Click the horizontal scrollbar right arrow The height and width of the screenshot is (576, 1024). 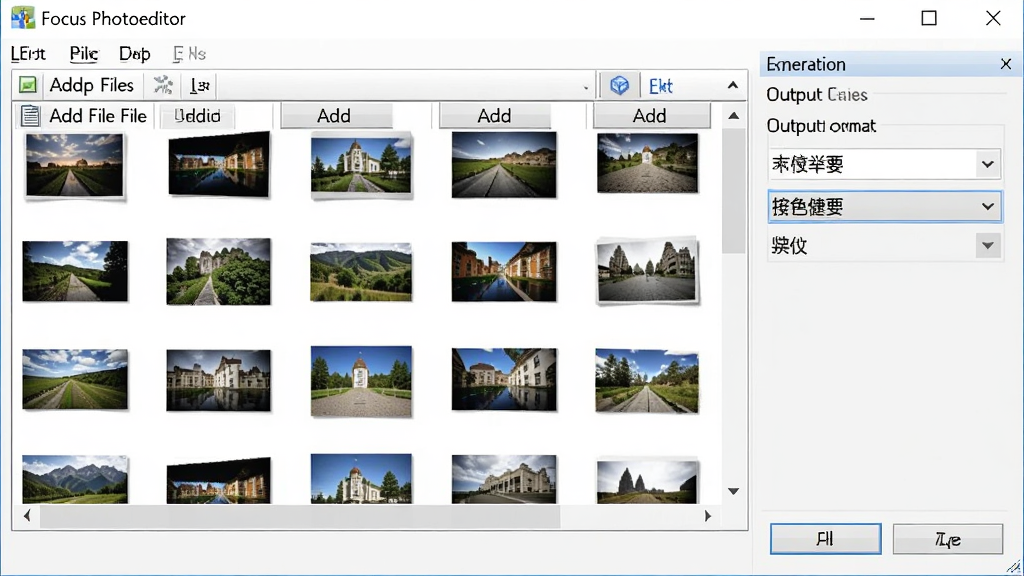[707, 516]
